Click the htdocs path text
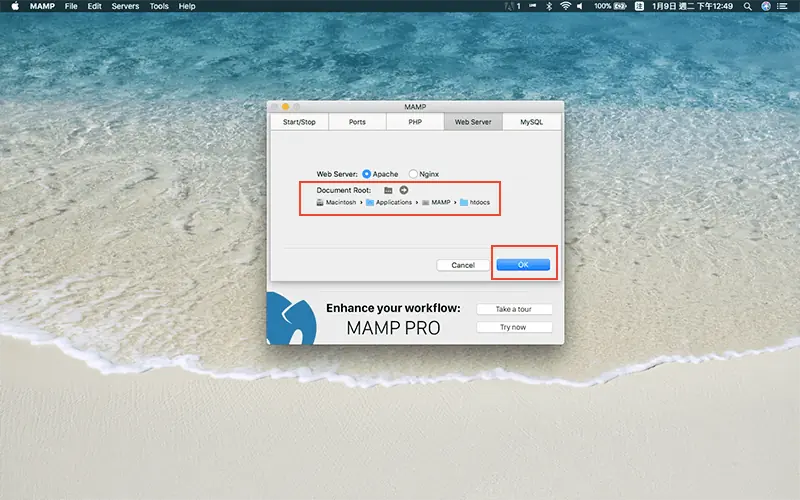The height and width of the screenshot is (500, 800). [480, 203]
